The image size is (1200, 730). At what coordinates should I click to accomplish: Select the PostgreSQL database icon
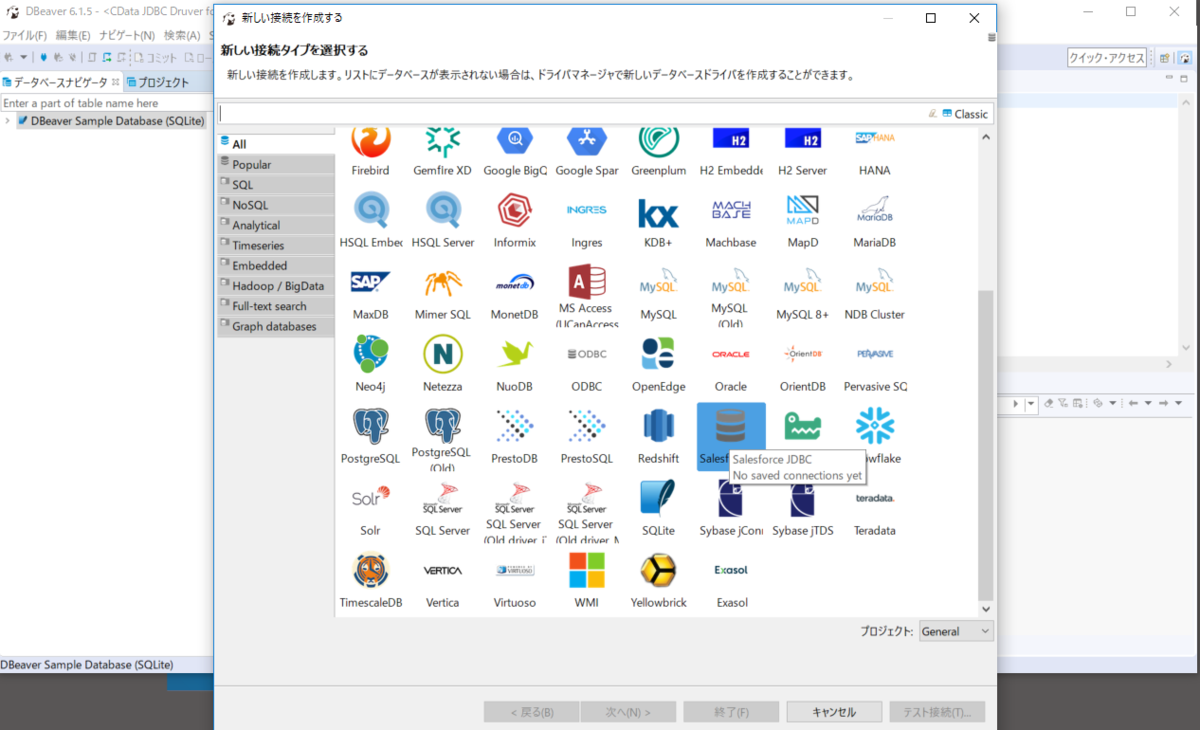pos(370,430)
